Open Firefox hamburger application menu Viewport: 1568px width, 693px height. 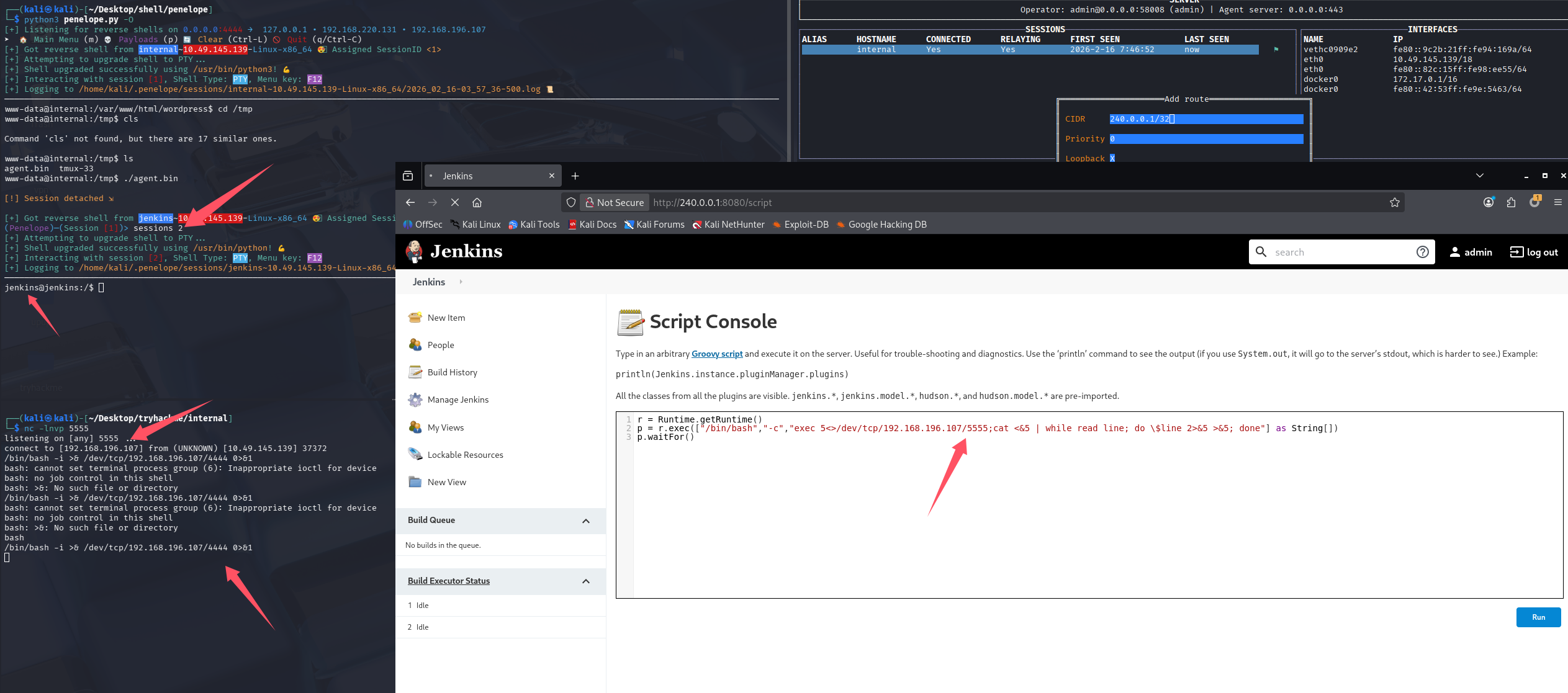[1557, 202]
